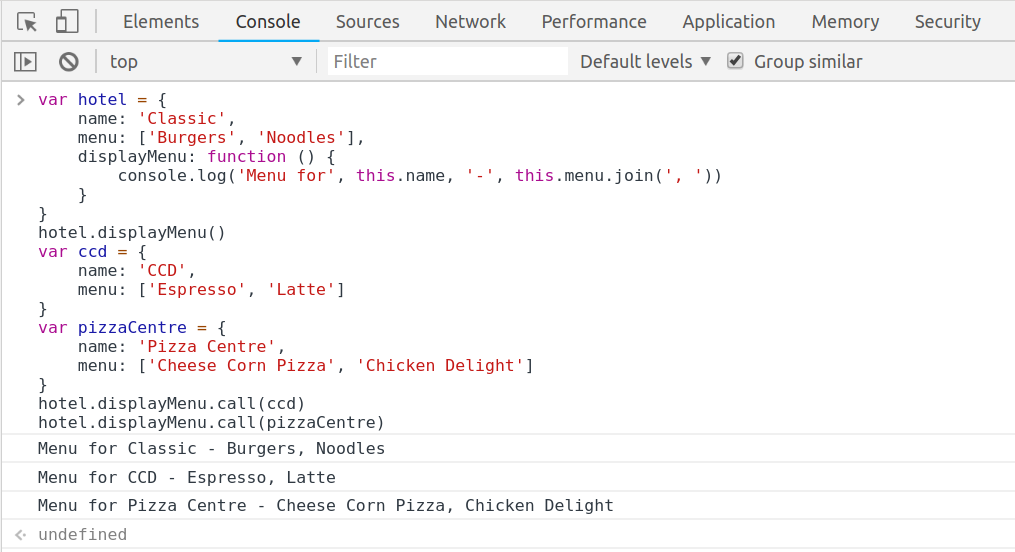
Task: Click the 'Menu for Classic' log line
Action: point(211,448)
